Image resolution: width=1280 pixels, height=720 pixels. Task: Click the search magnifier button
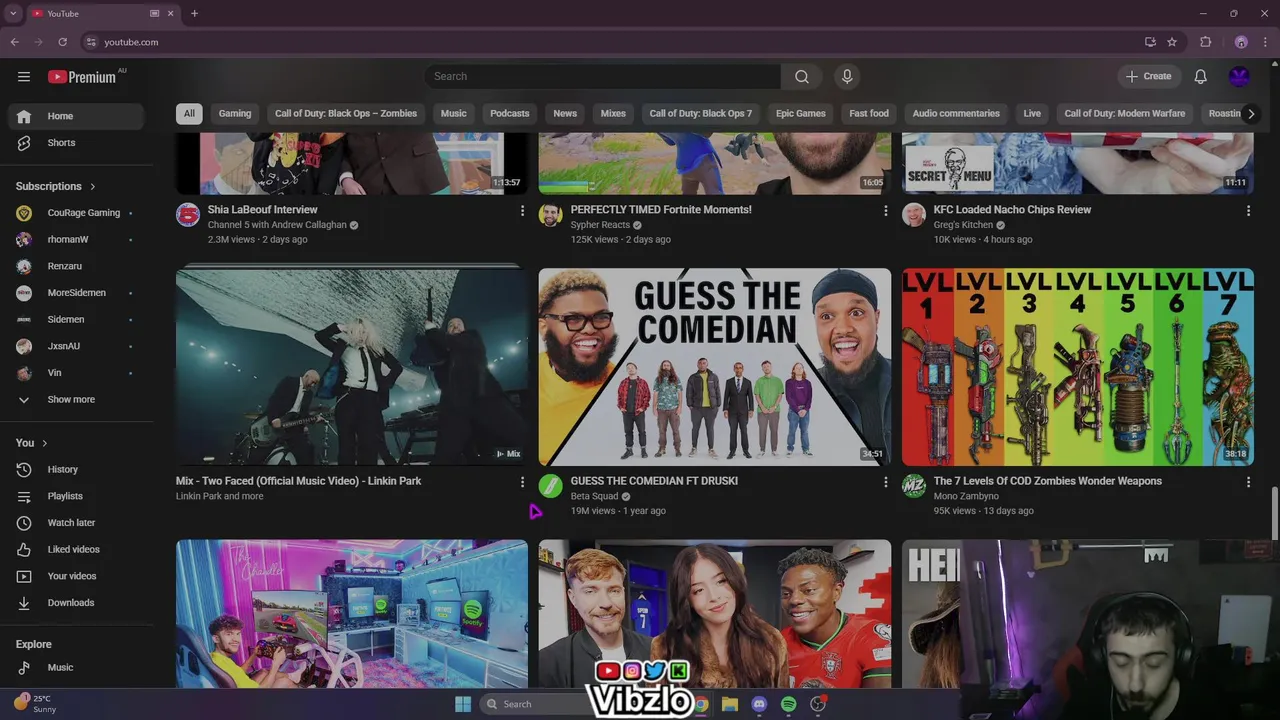pos(802,76)
